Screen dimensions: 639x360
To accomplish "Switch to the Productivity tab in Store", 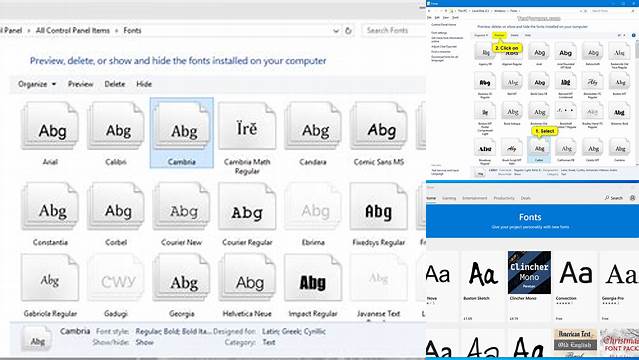I will pos(504,198).
